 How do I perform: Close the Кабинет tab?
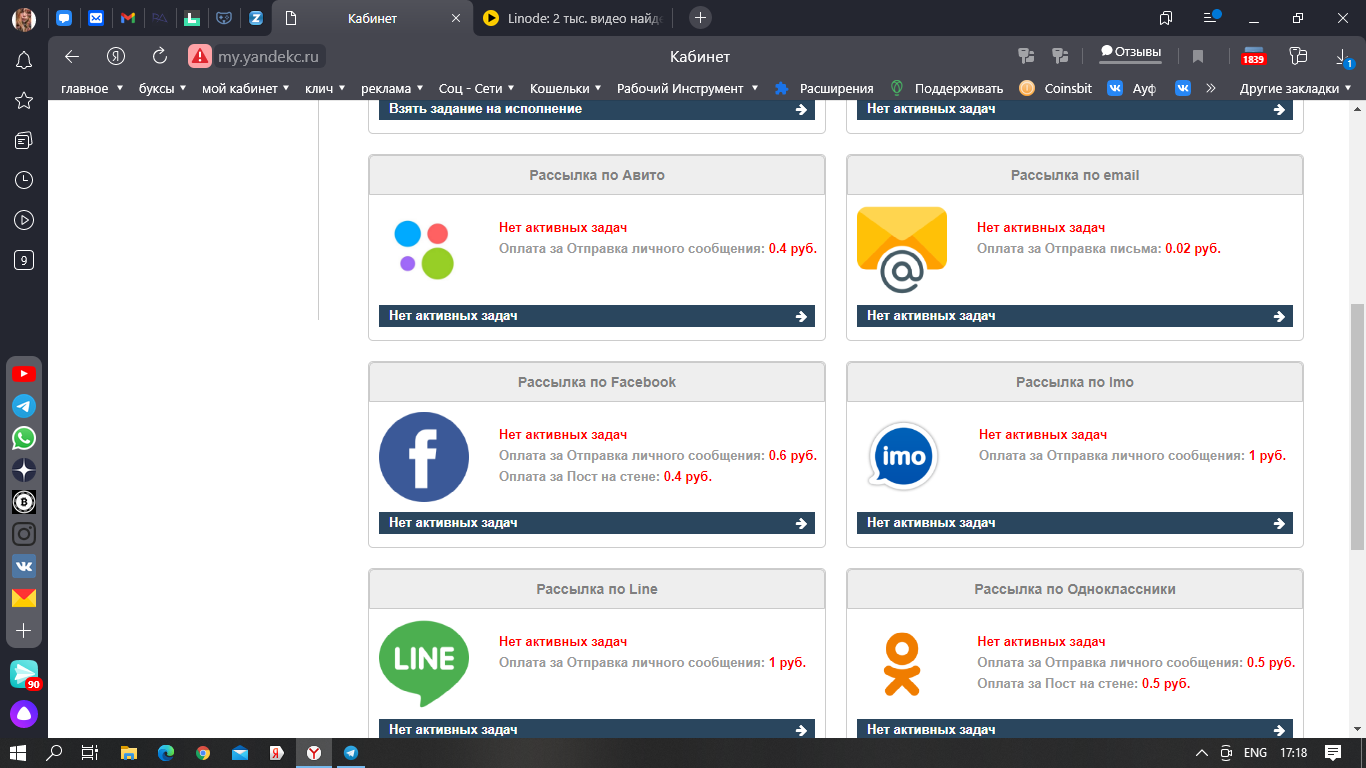[456, 18]
